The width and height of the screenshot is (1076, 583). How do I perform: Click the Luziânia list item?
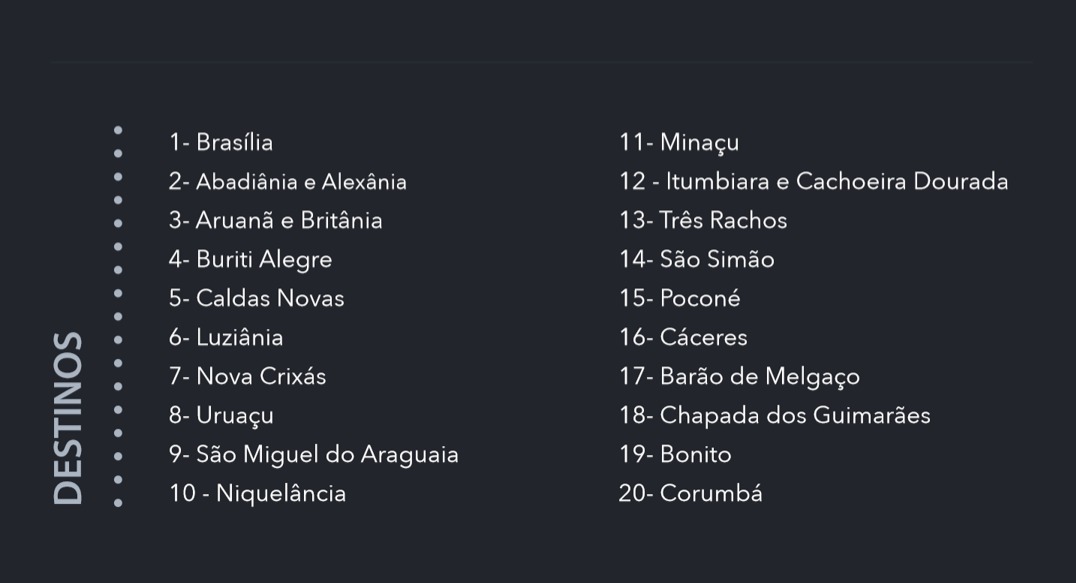226,337
